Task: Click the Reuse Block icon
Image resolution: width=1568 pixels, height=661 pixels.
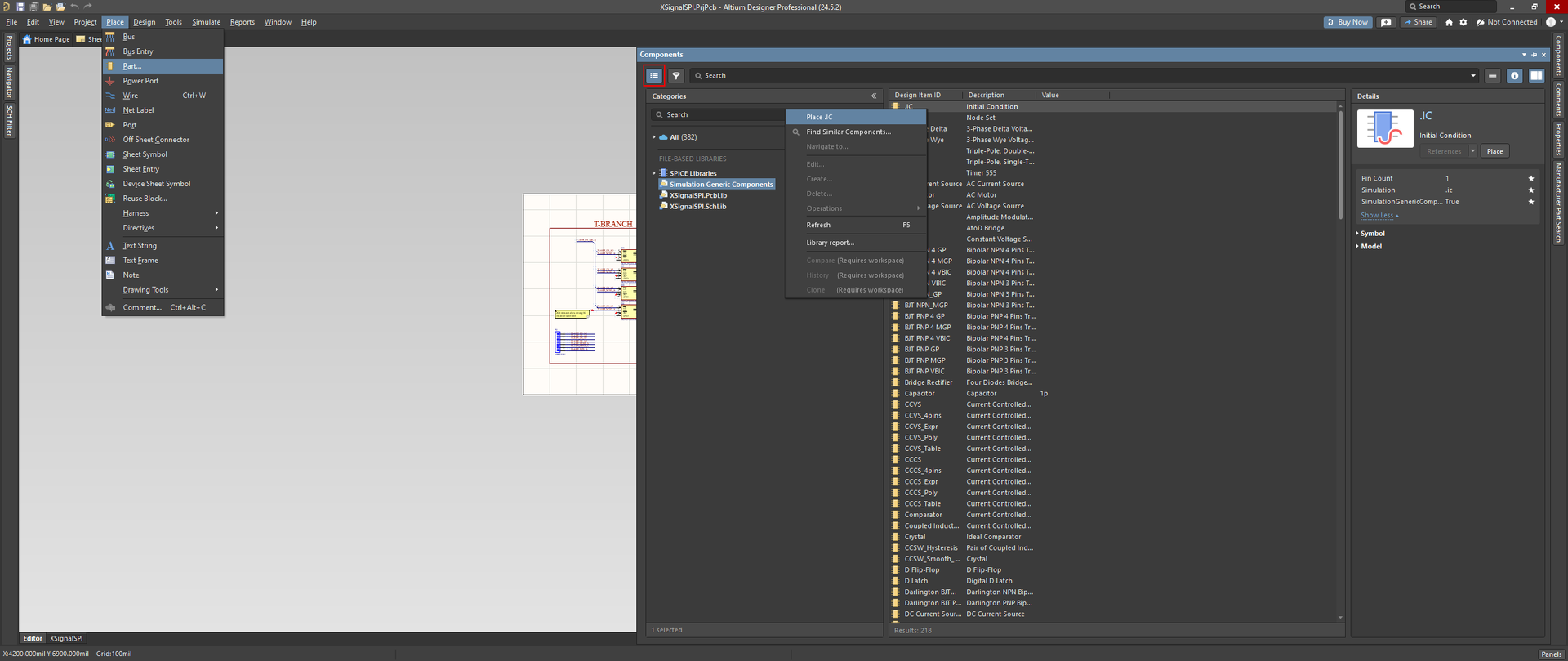Action: point(110,199)
